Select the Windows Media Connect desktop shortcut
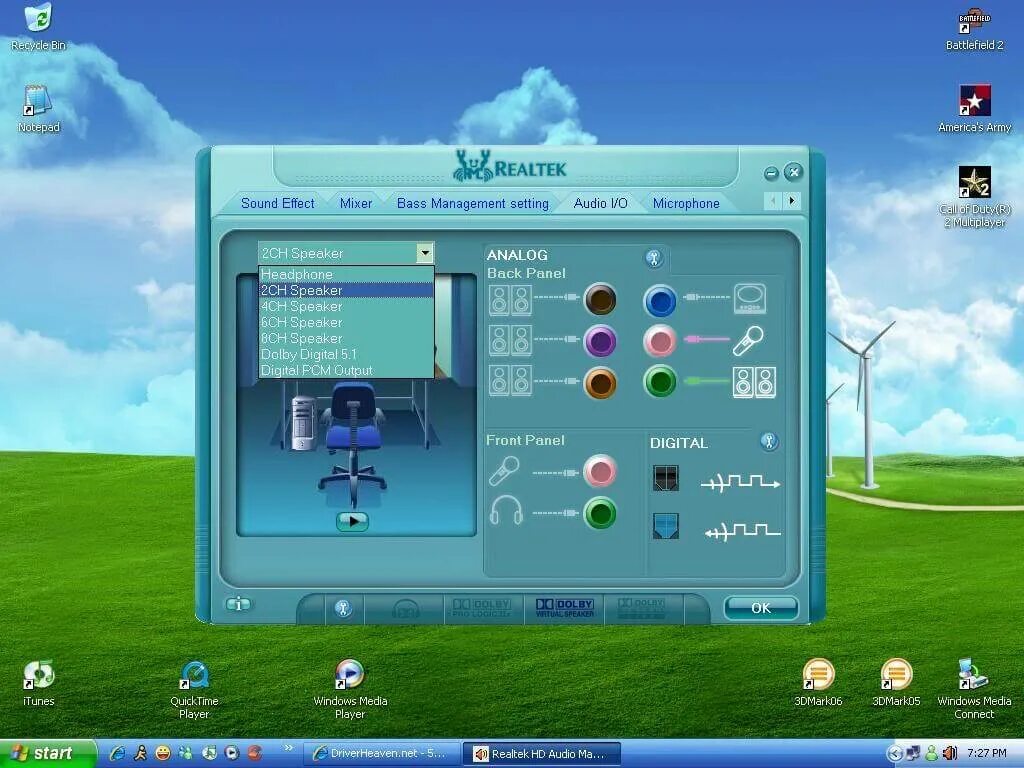This screenshot has height=768, width=1024. tap(974, 690)
